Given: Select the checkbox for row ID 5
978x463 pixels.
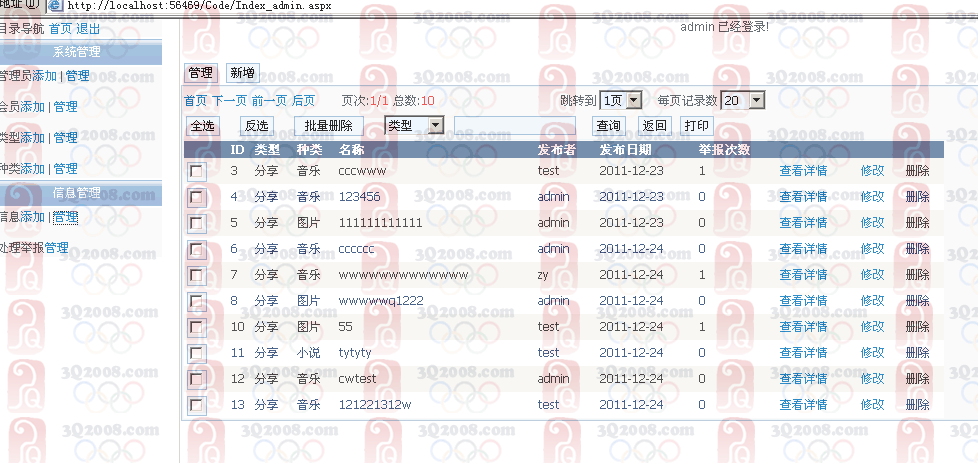Looking at the screenshot, I should point(196,223).
